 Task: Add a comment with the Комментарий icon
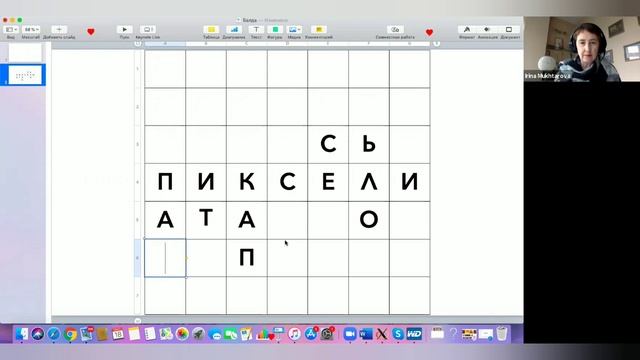[319, 29]
